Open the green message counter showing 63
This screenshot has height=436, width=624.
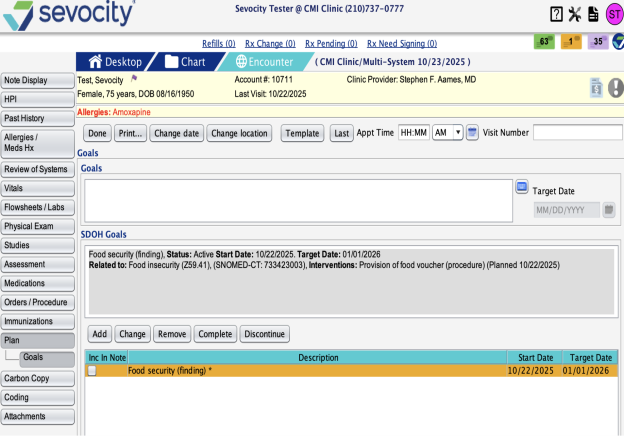click(x=545, y=42)
